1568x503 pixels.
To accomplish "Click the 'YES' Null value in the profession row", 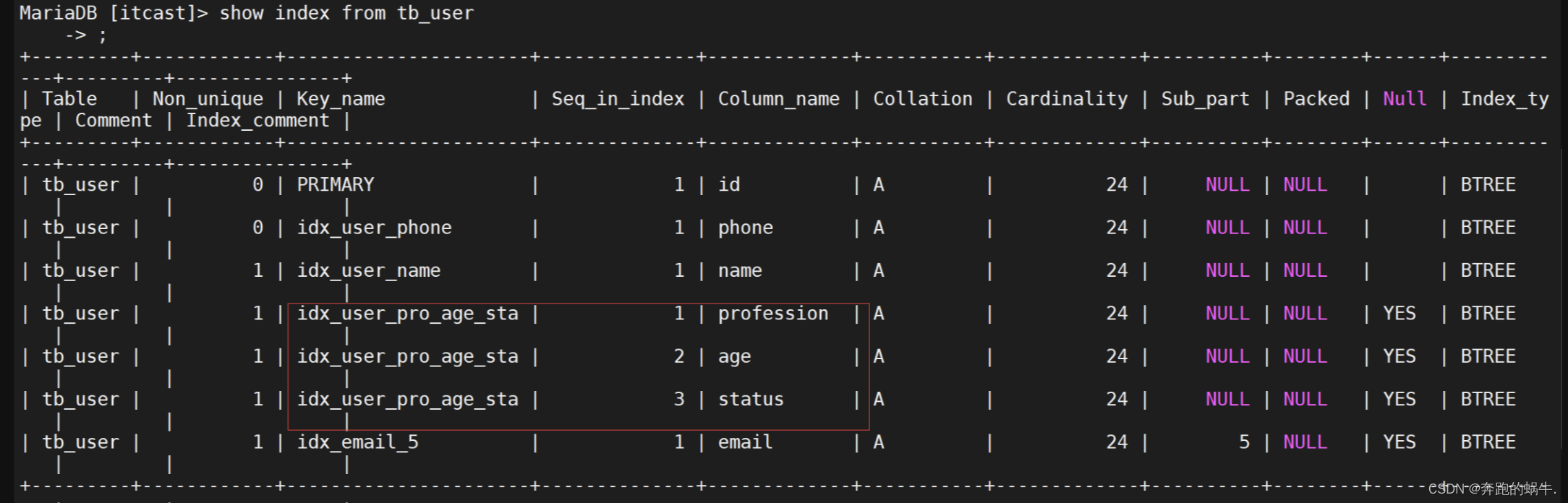I will (x=1399, y=314).
